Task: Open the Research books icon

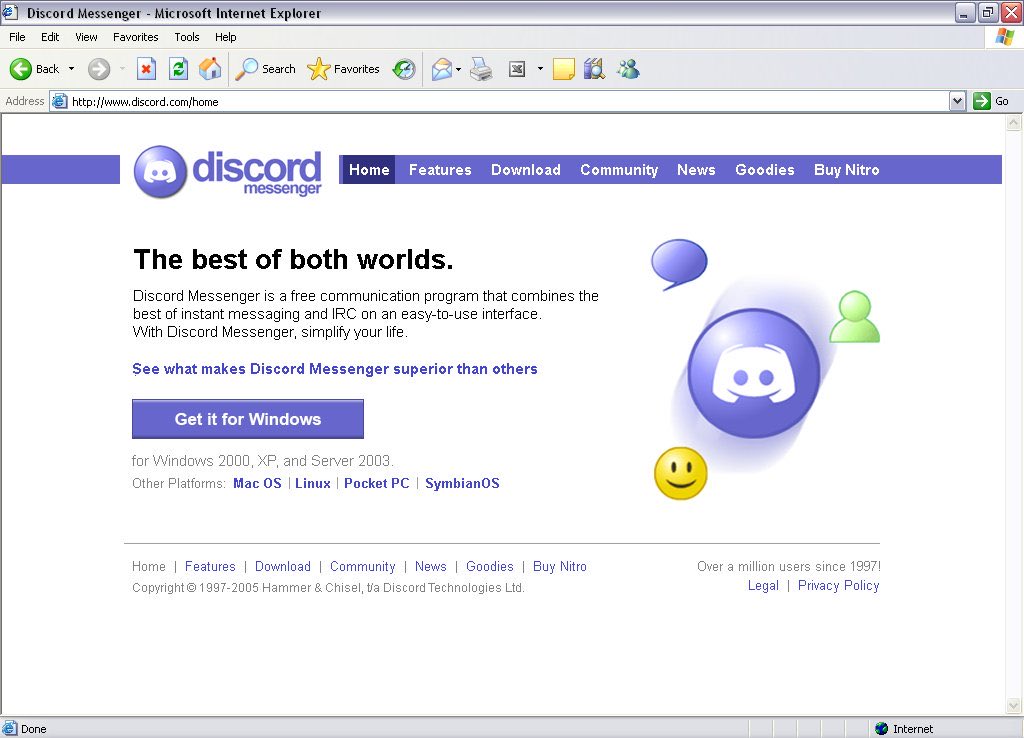Action: pos(594,69)
